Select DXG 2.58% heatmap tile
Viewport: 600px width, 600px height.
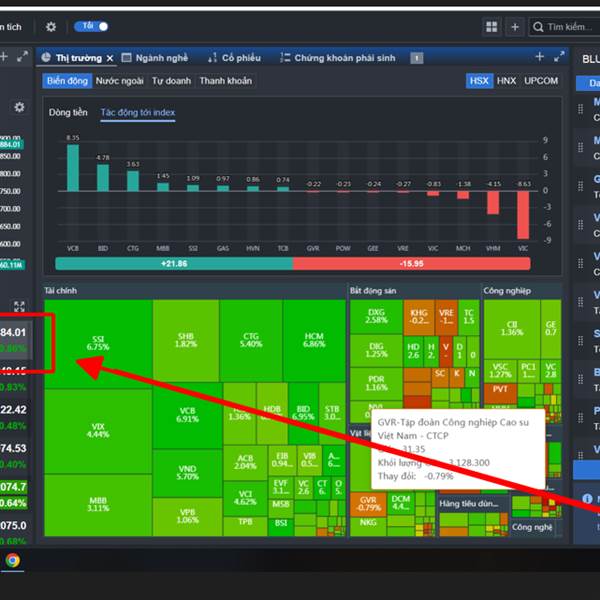[377, 316]
